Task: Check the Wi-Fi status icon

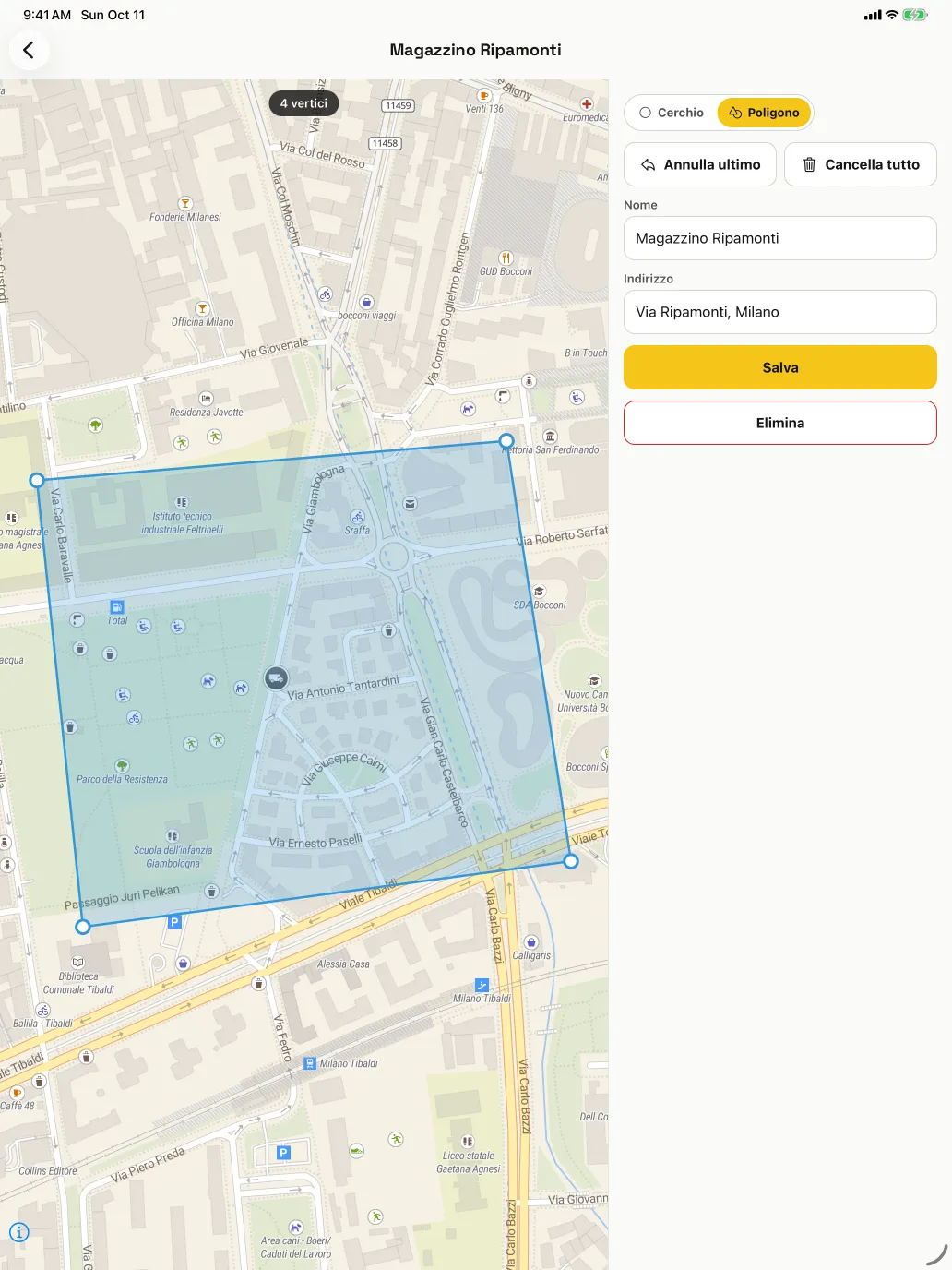Action: point(892,15)
